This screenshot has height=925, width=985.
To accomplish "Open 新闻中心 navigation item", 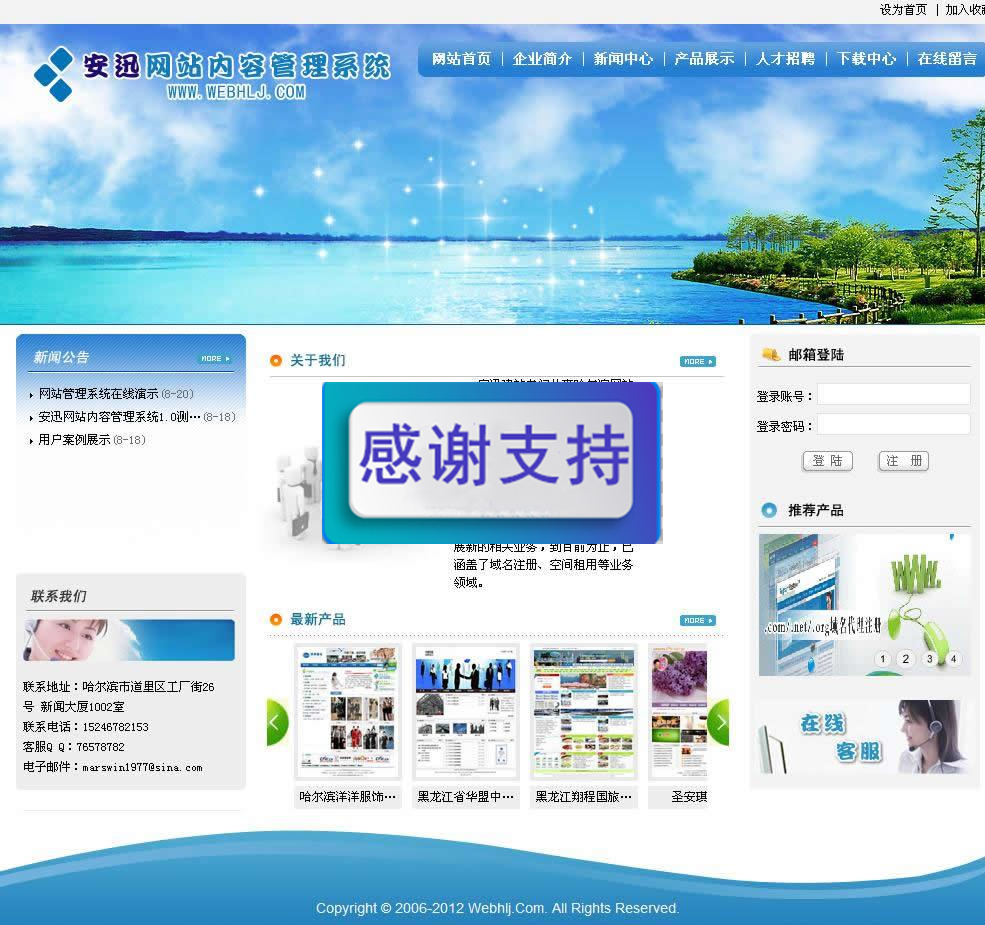I will pos(623,59).
